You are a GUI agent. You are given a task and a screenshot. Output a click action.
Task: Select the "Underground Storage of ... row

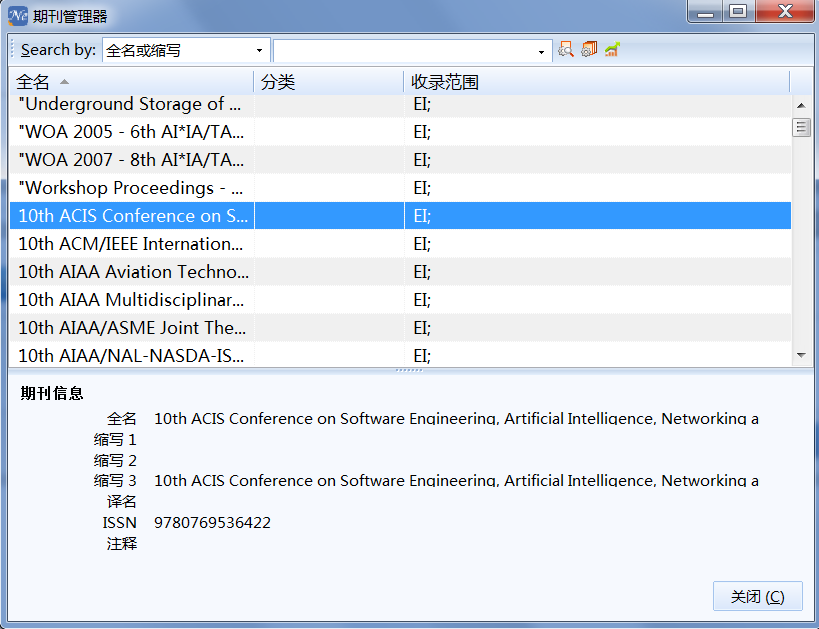coord(400,104)
